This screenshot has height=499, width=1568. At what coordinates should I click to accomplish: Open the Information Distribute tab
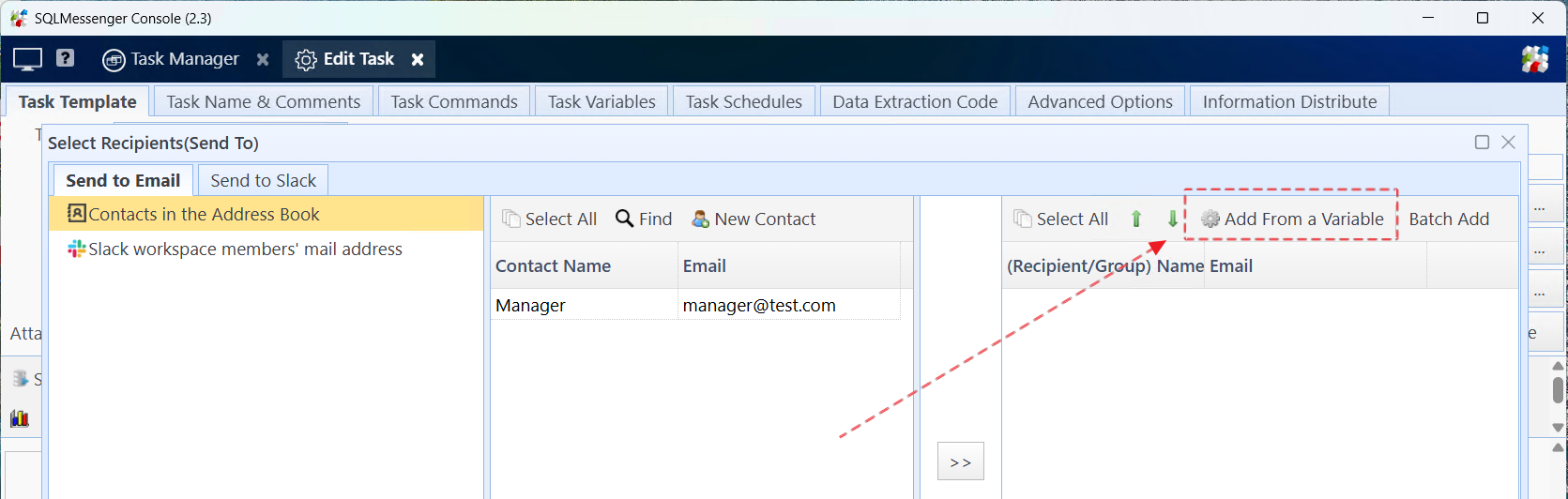[x=1289, y=101]
